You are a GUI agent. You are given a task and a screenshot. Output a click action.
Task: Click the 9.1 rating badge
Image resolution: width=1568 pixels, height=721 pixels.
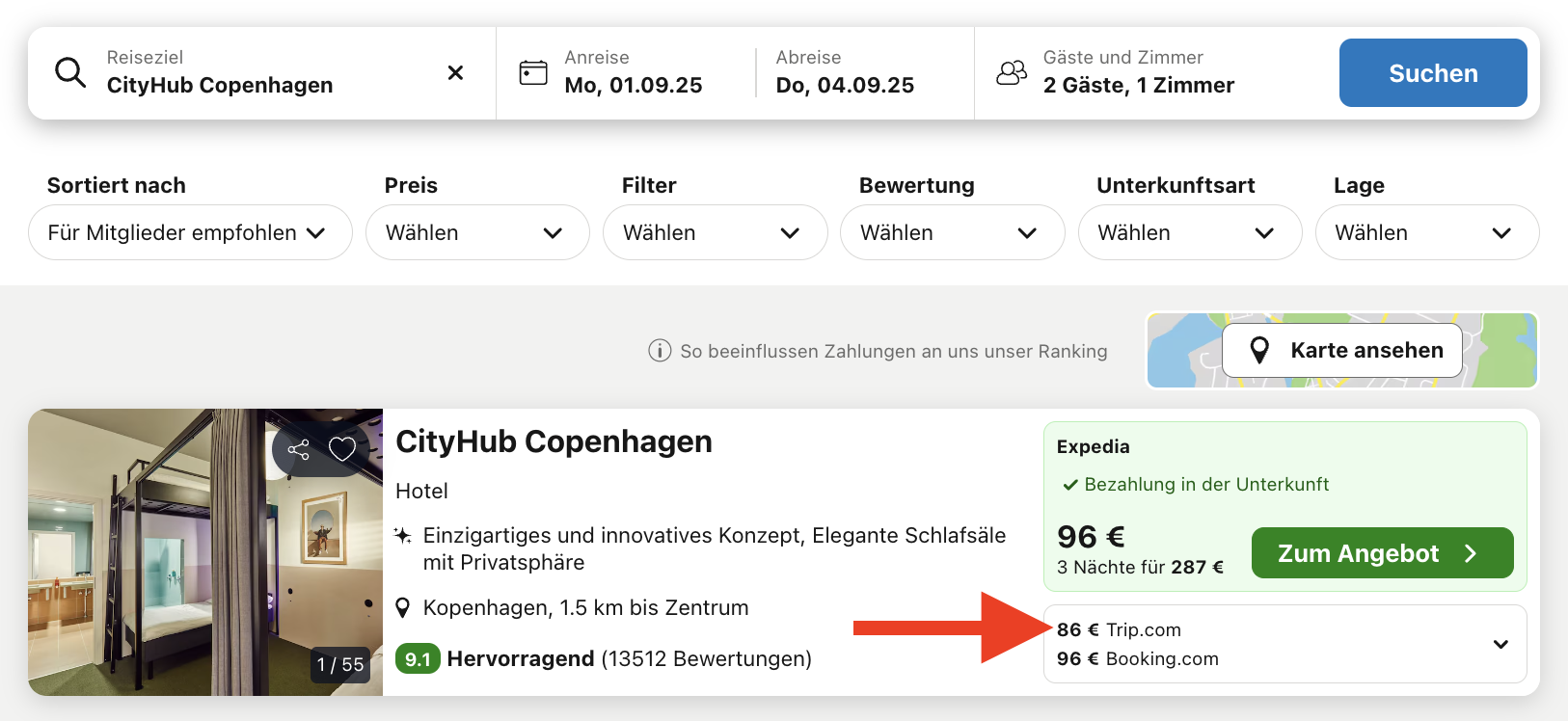418,659
